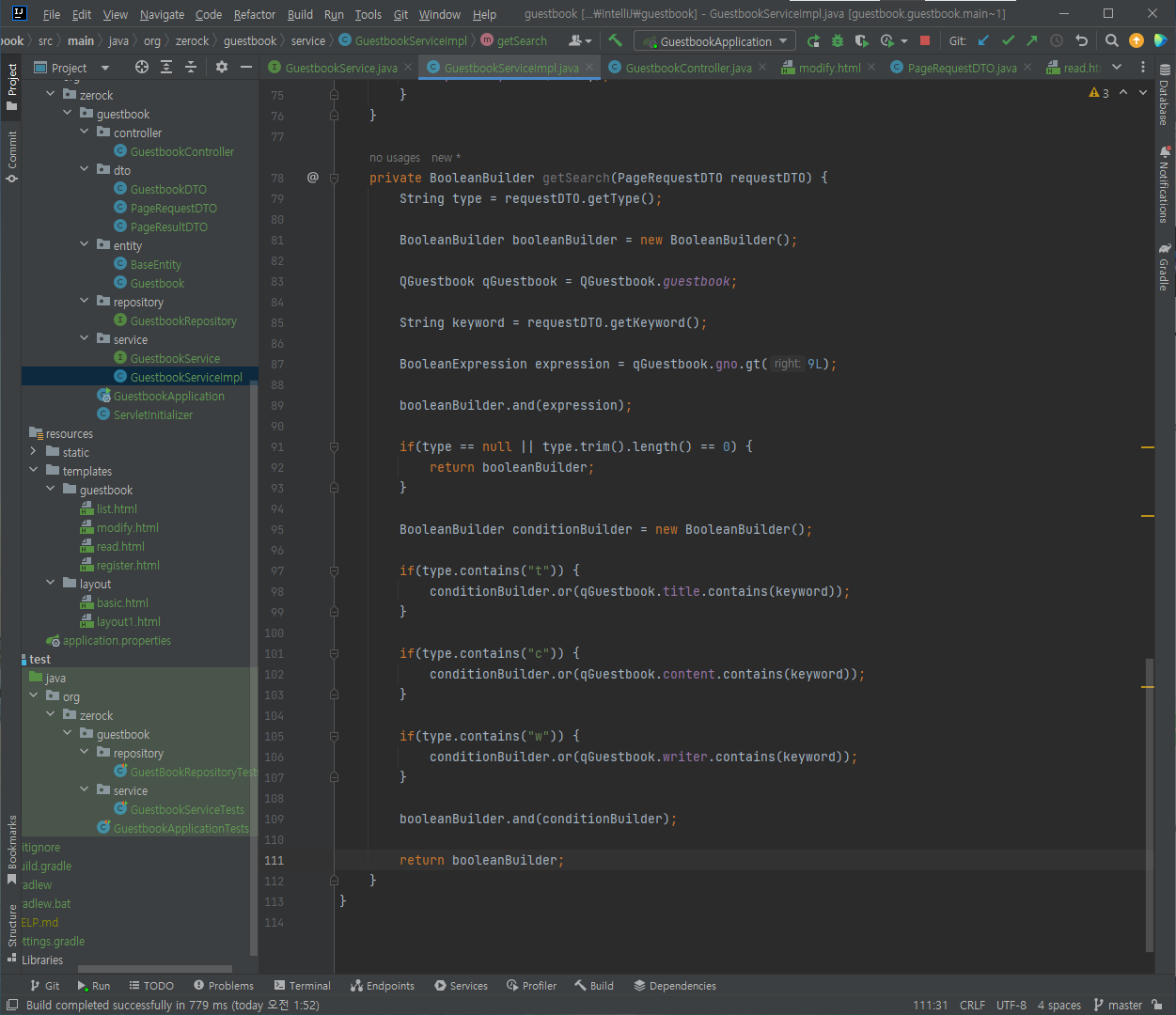
Task: Click the Project panel horizontal scrollbar
Action: (x=155, y=969)
